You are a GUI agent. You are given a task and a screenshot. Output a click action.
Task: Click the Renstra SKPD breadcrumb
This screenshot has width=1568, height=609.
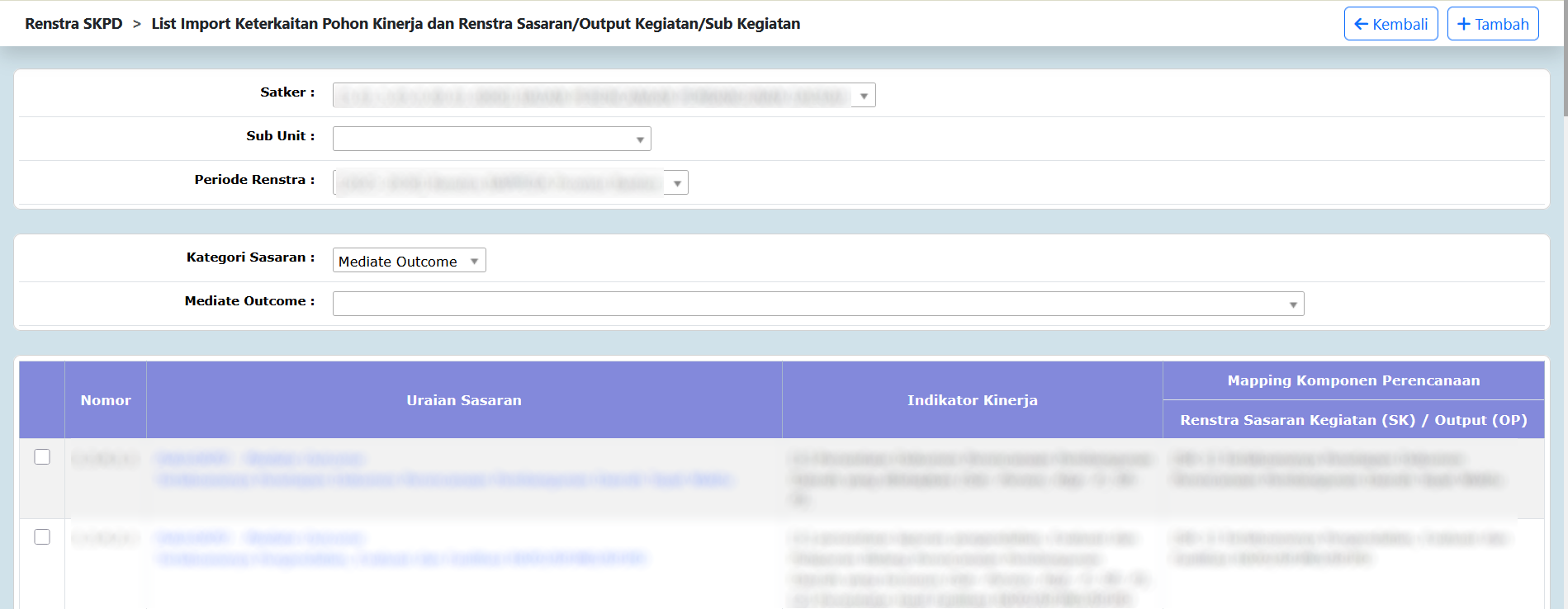pos(73,24)
